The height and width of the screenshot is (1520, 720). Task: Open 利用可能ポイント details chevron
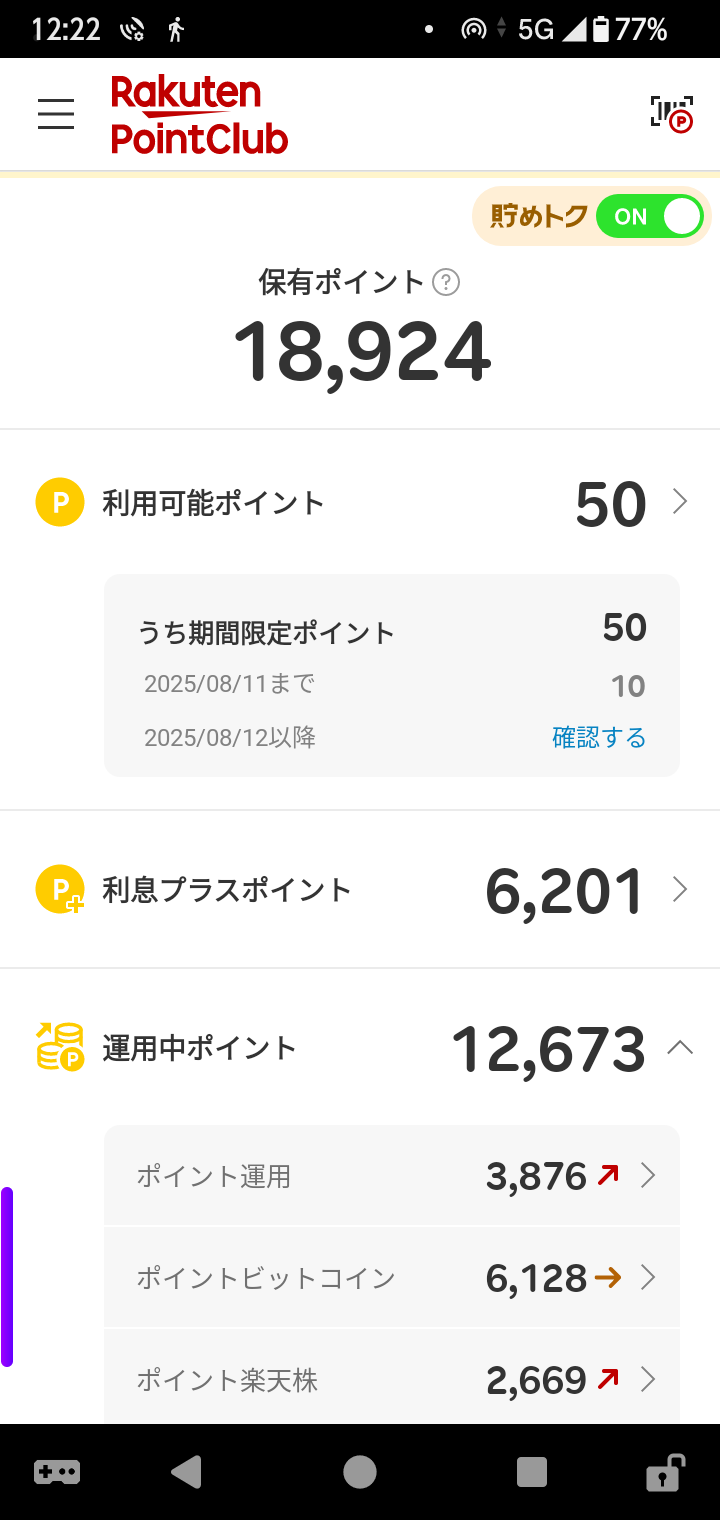tap(680, 501)
